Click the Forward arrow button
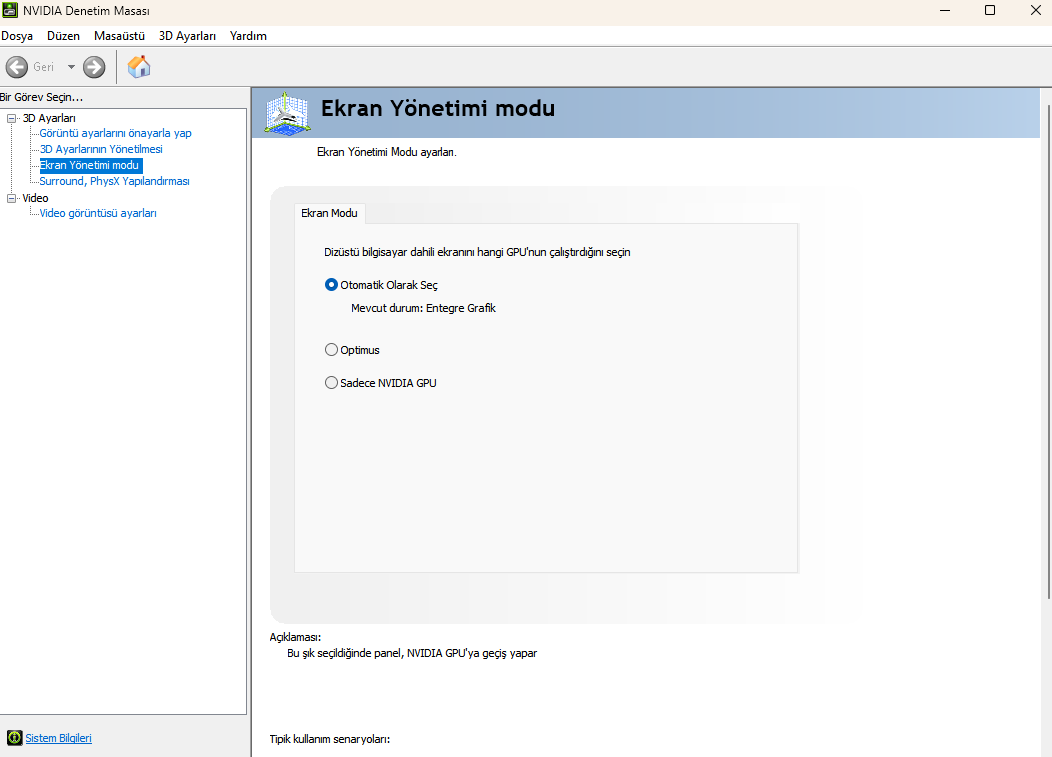Viewport: 1052px width, 757px height. [94, 67]
